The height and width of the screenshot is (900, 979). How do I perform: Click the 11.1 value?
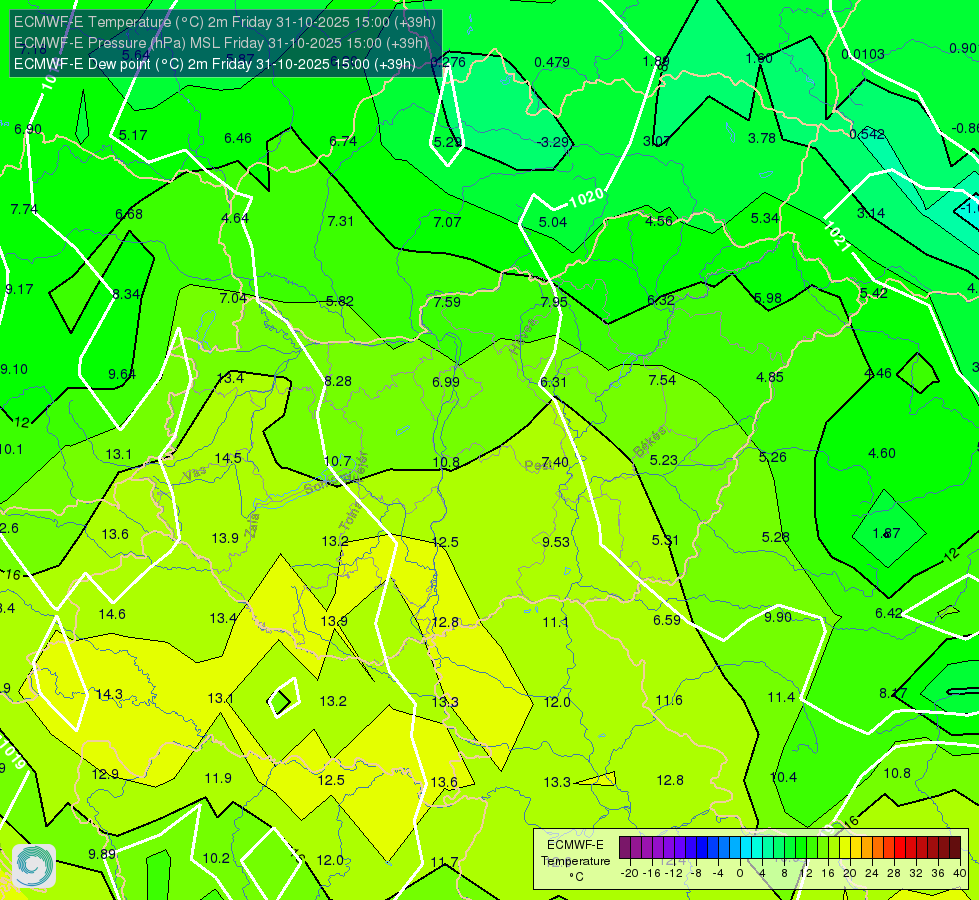pos(556,623)
